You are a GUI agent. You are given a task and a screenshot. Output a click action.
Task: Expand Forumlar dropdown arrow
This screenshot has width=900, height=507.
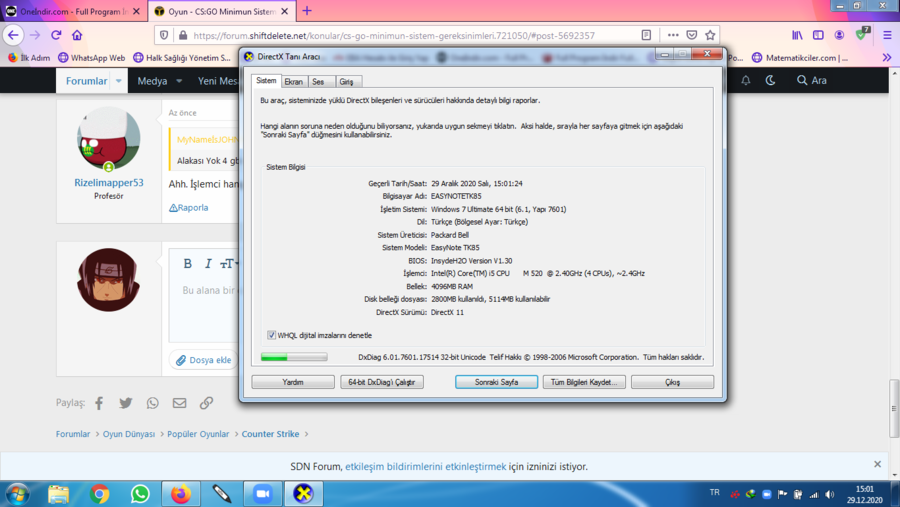tap(119, 81)
